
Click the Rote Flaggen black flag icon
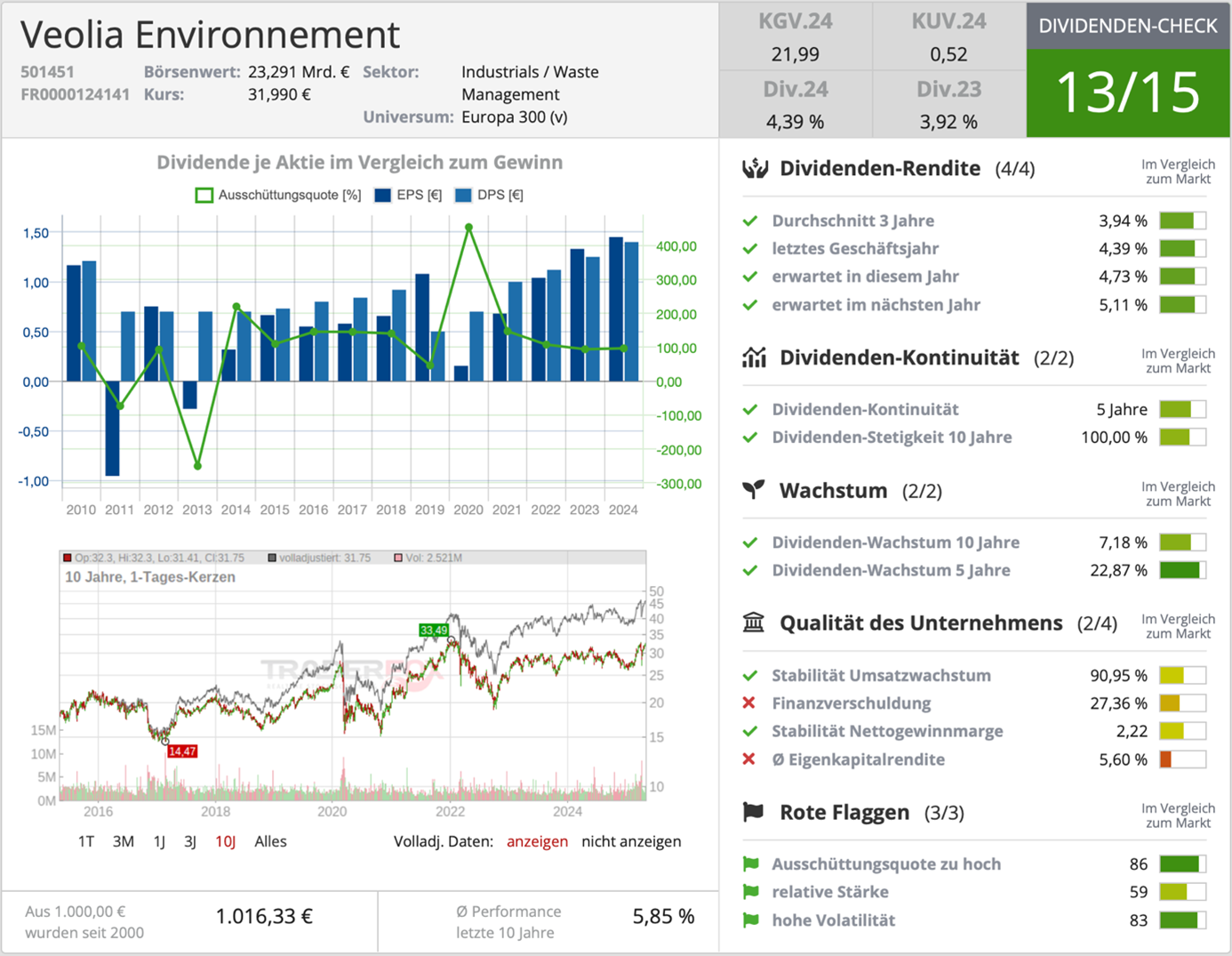point(753,812)
